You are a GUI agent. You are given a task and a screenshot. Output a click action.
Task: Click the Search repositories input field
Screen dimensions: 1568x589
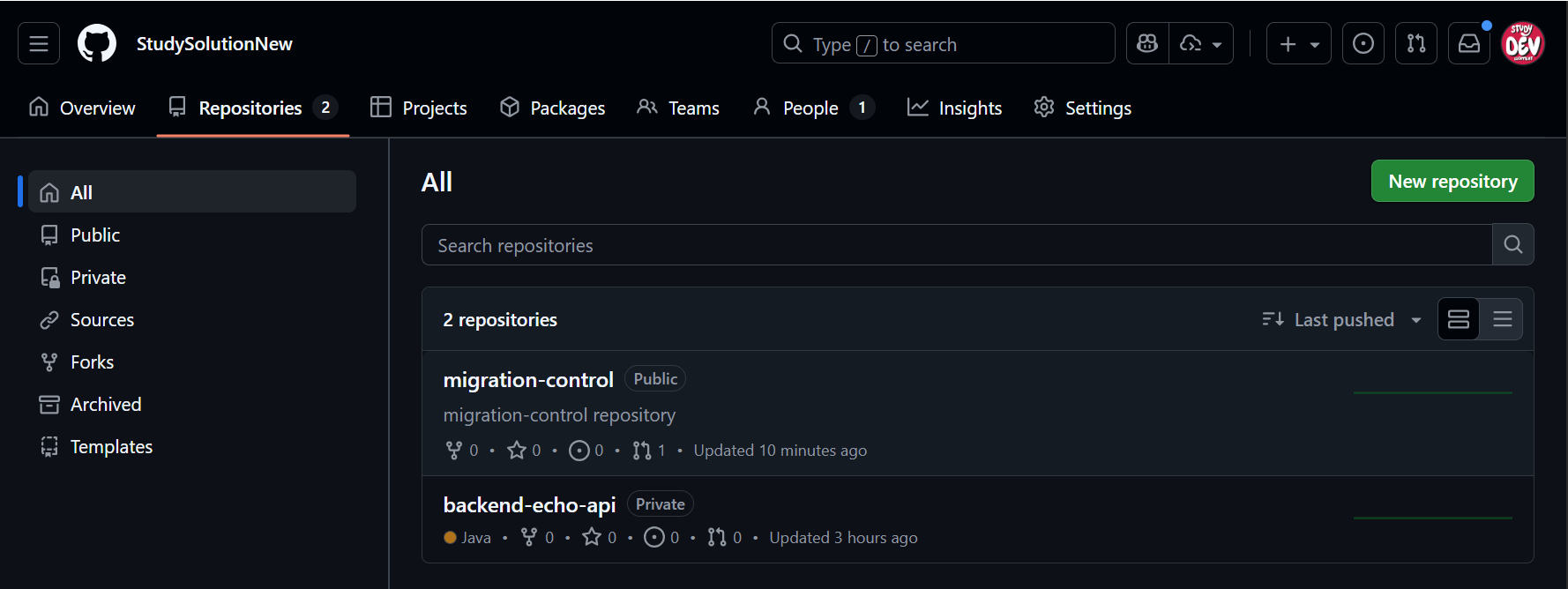click(x=956, y=245)
